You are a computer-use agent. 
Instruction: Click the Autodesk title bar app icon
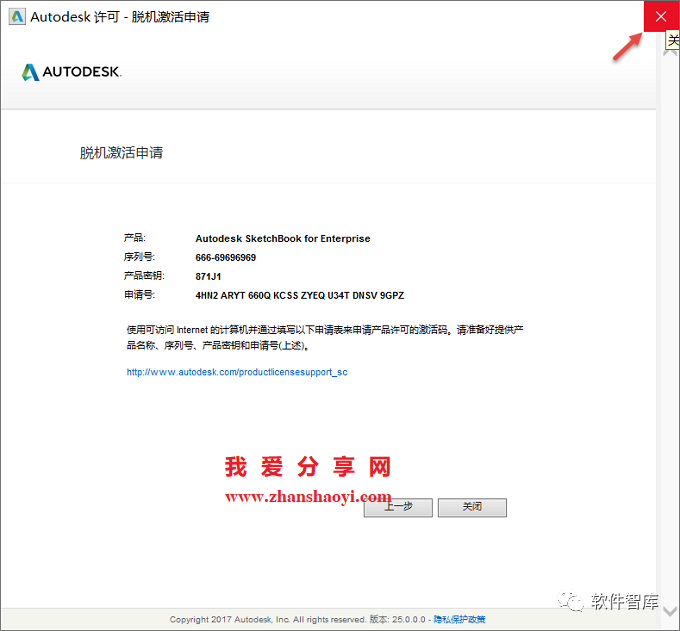click(x=17, y=17)
